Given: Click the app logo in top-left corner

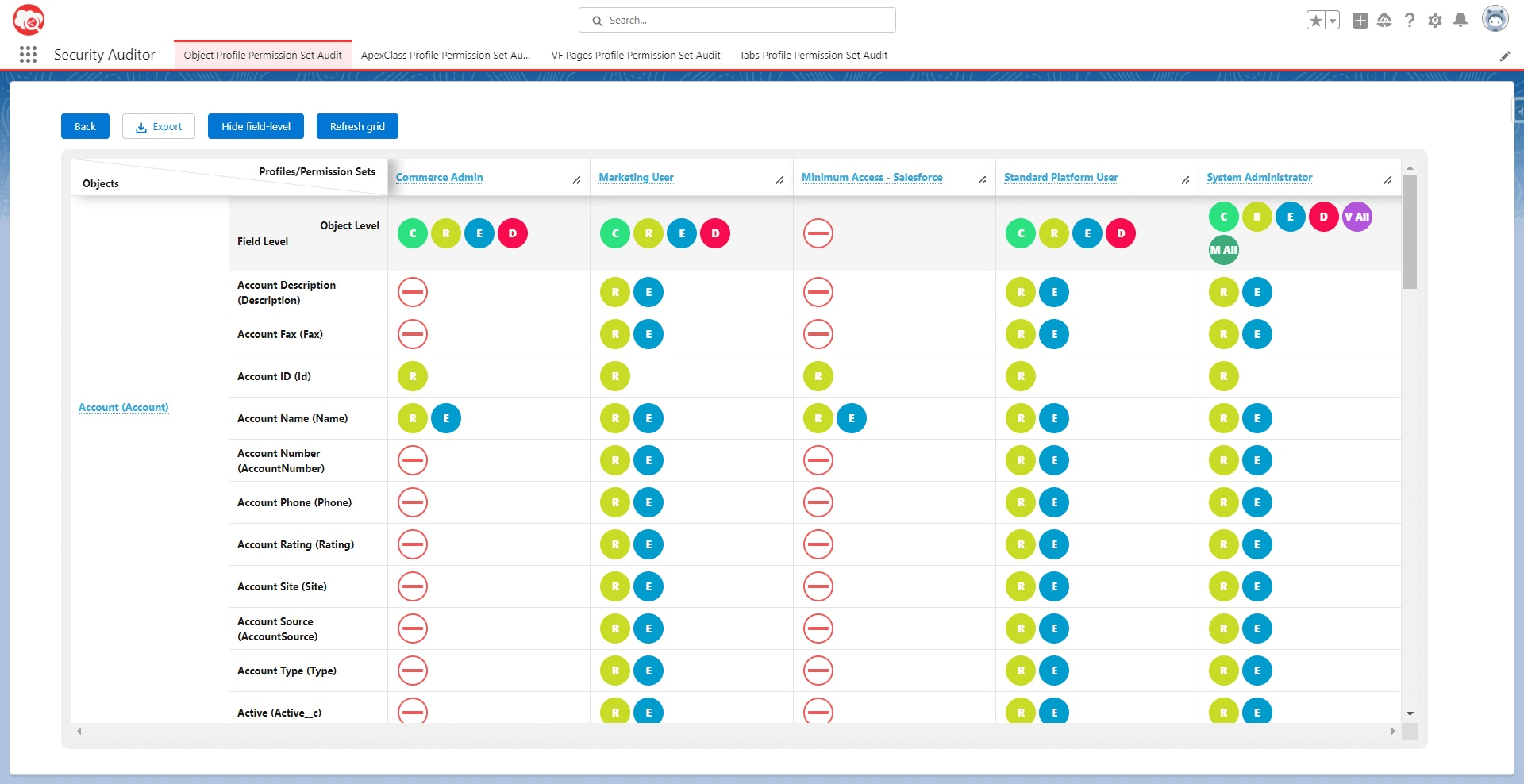Looking at the screenshot, I should (x=29, y=20).
